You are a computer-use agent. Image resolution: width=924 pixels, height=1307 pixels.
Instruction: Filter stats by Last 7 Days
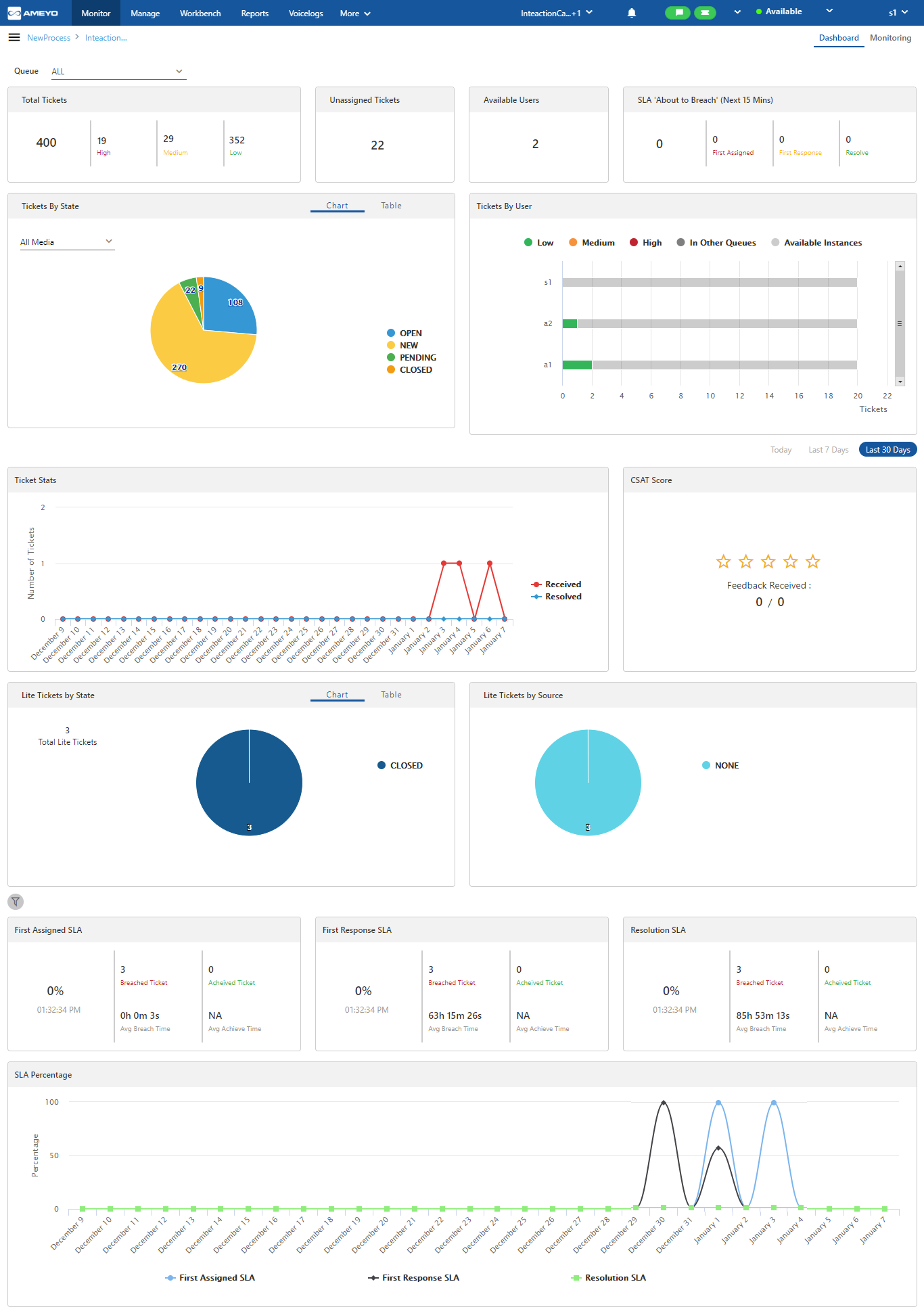[x=829, y=450]
